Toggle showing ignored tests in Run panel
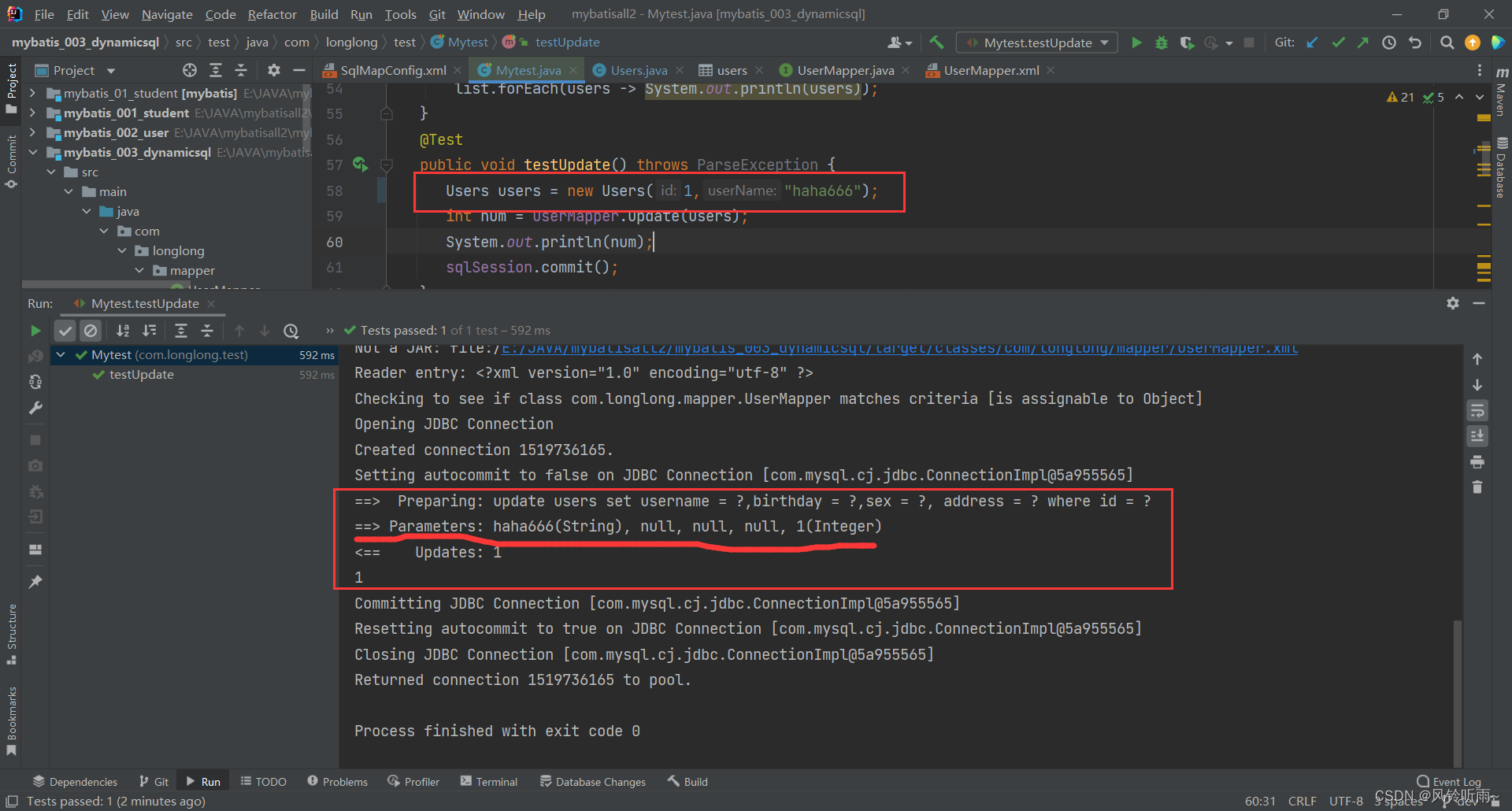 tap(91, 331)
